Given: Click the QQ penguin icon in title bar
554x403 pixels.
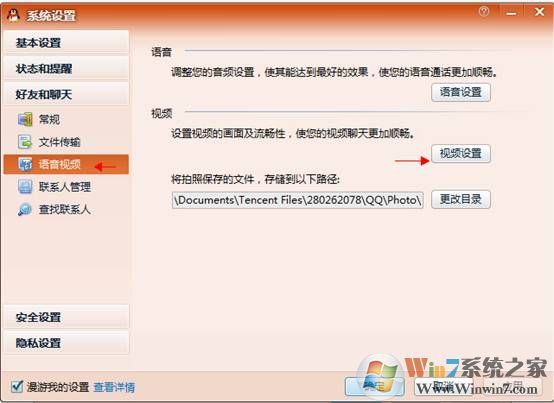Looking at the screenshot, I should coord(13,15).
